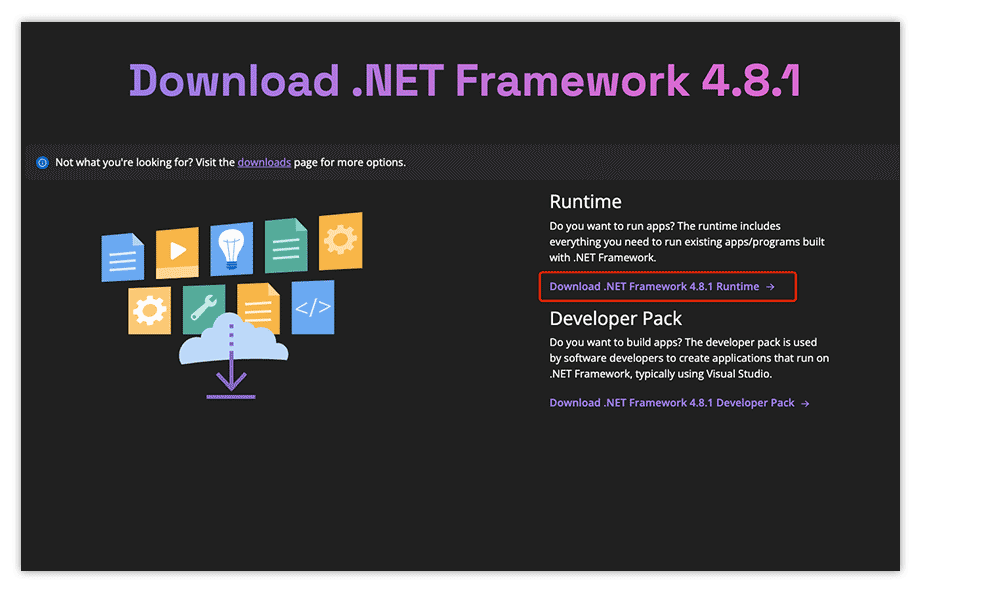Viewport: 1000px width, 601px height.
Task: Click the wrench file icon in illustration
Action: [203, 309]
